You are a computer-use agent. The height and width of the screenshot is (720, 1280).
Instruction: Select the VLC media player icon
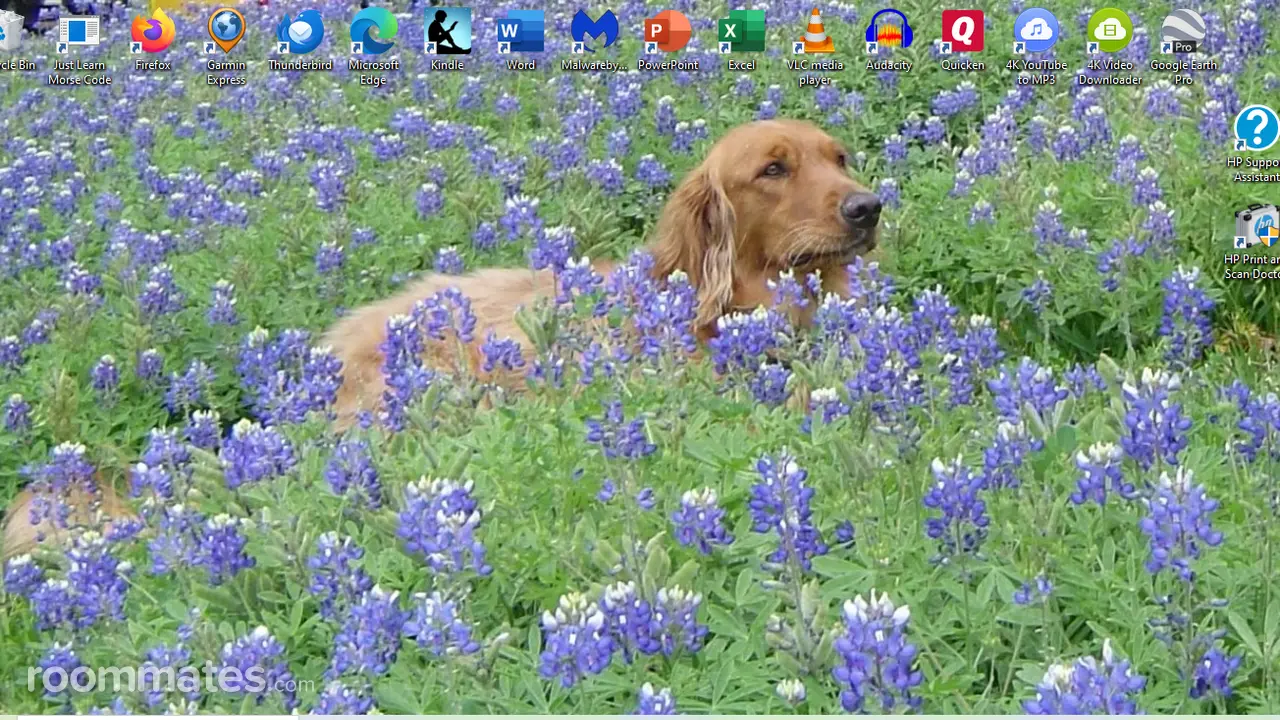click(815, 47)
